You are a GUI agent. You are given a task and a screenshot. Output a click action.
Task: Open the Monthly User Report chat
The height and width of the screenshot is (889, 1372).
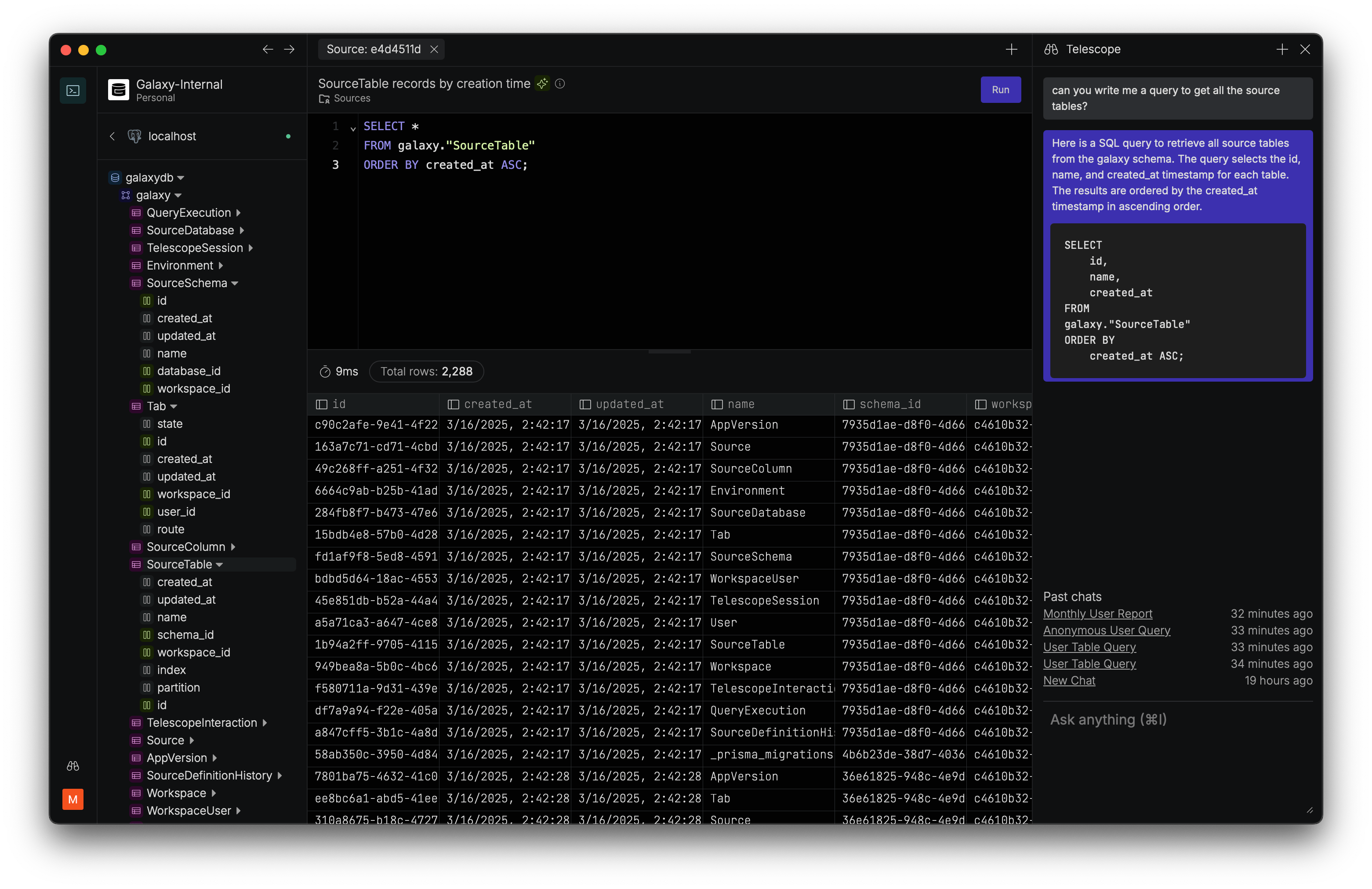pos(1097,614)
